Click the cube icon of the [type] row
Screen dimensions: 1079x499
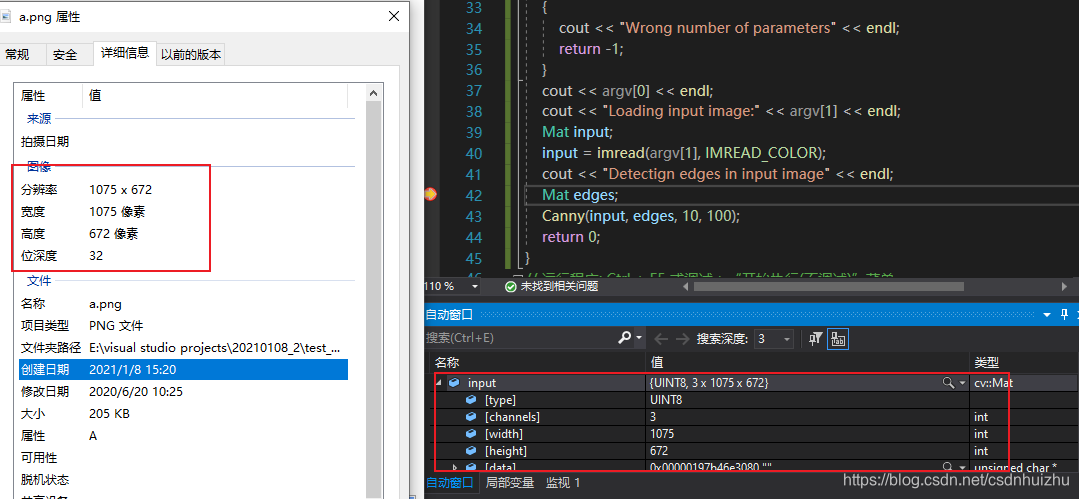tap(471, 400)
